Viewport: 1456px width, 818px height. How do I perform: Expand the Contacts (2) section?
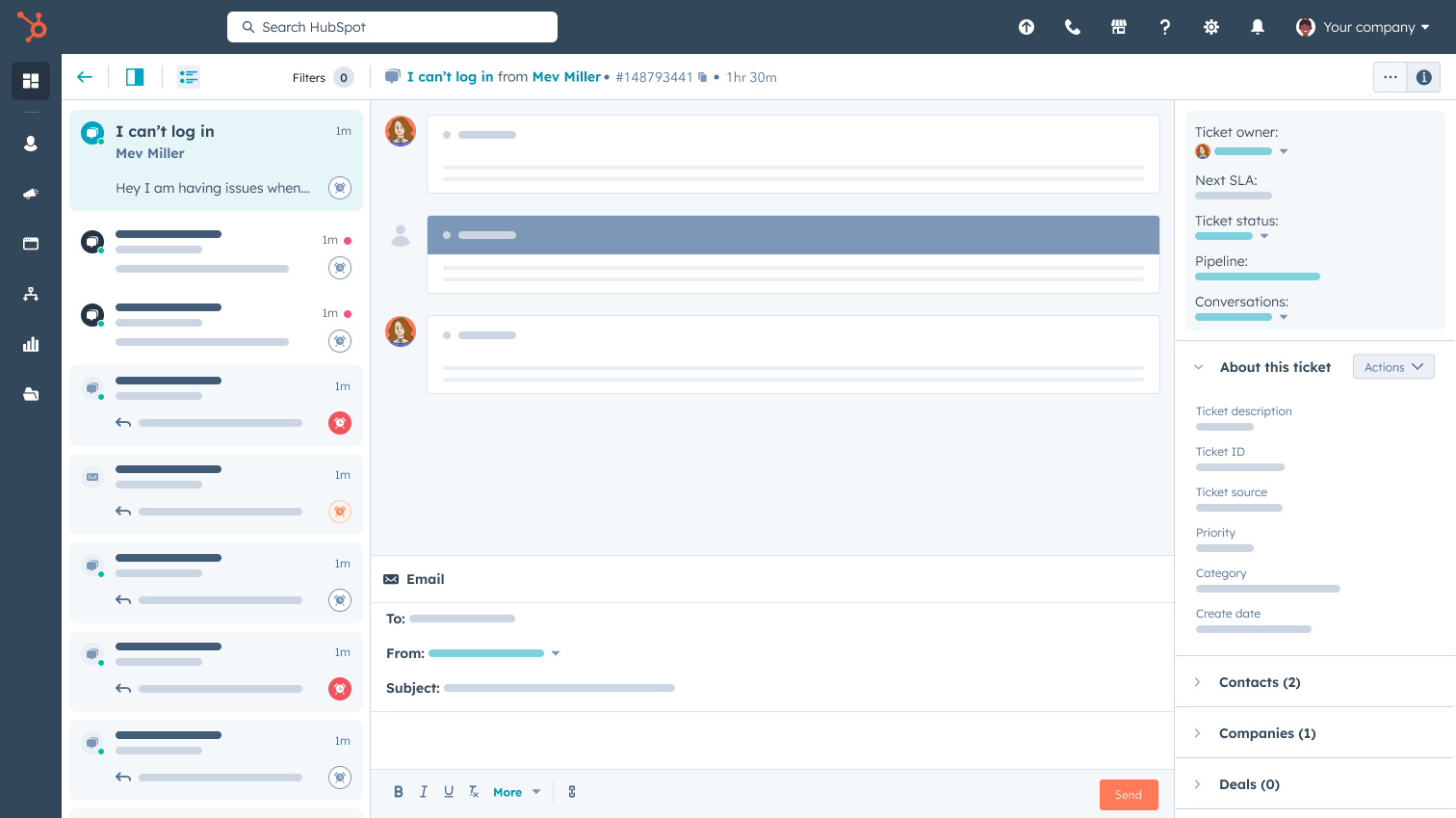coord(1259,682)
